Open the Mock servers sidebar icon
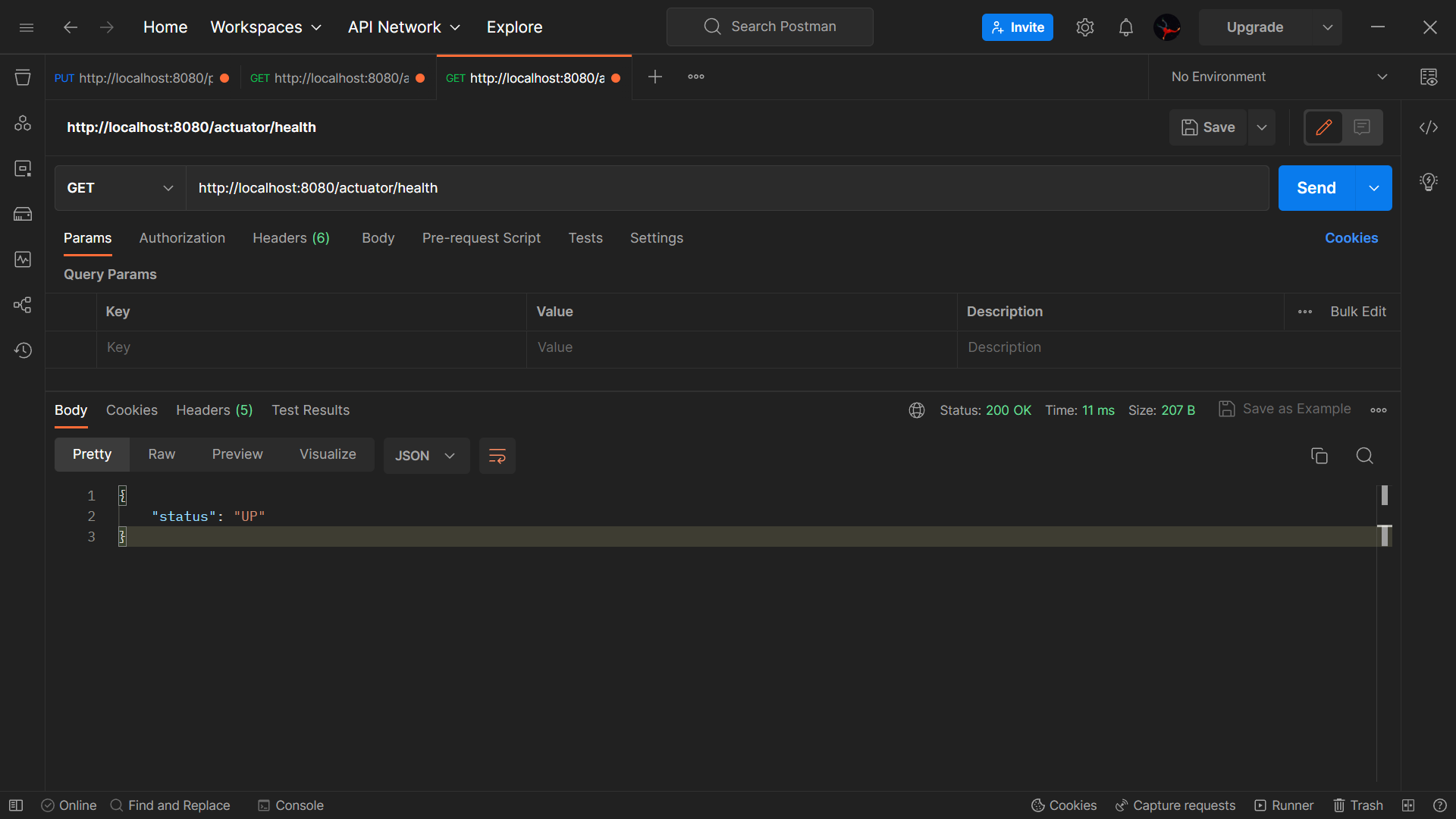This screenshot has width=1456, height=819. point(23,214)
